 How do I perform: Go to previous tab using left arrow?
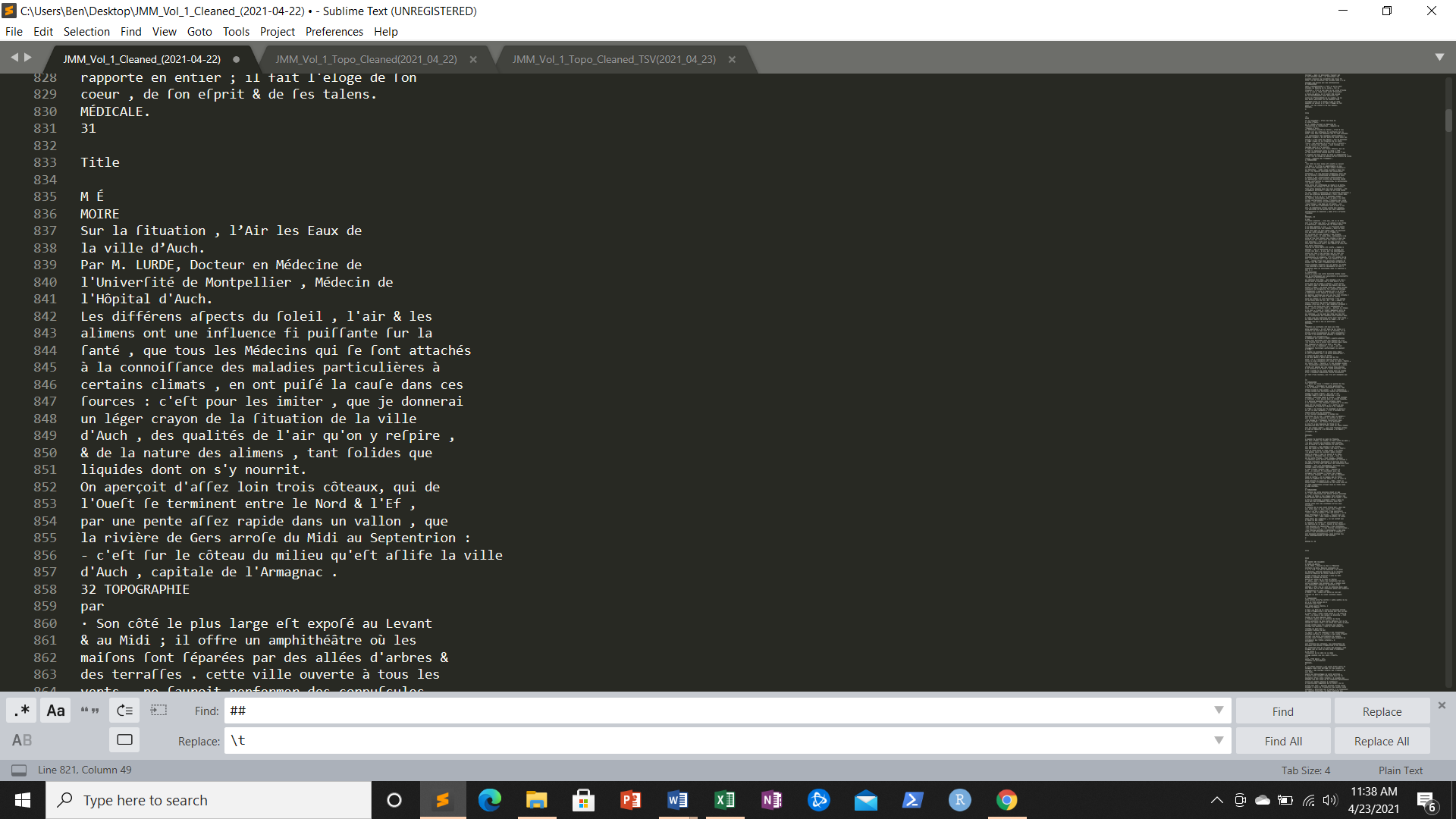(x=14, y=58)
